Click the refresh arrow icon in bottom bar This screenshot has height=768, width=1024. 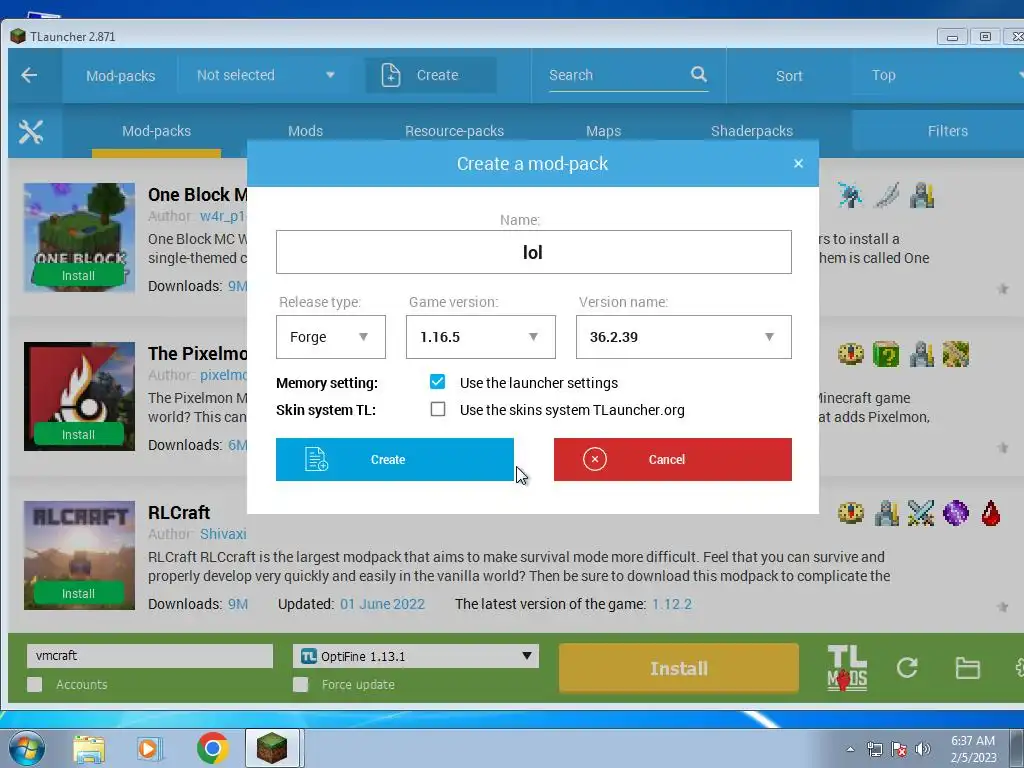coord(907,668)
